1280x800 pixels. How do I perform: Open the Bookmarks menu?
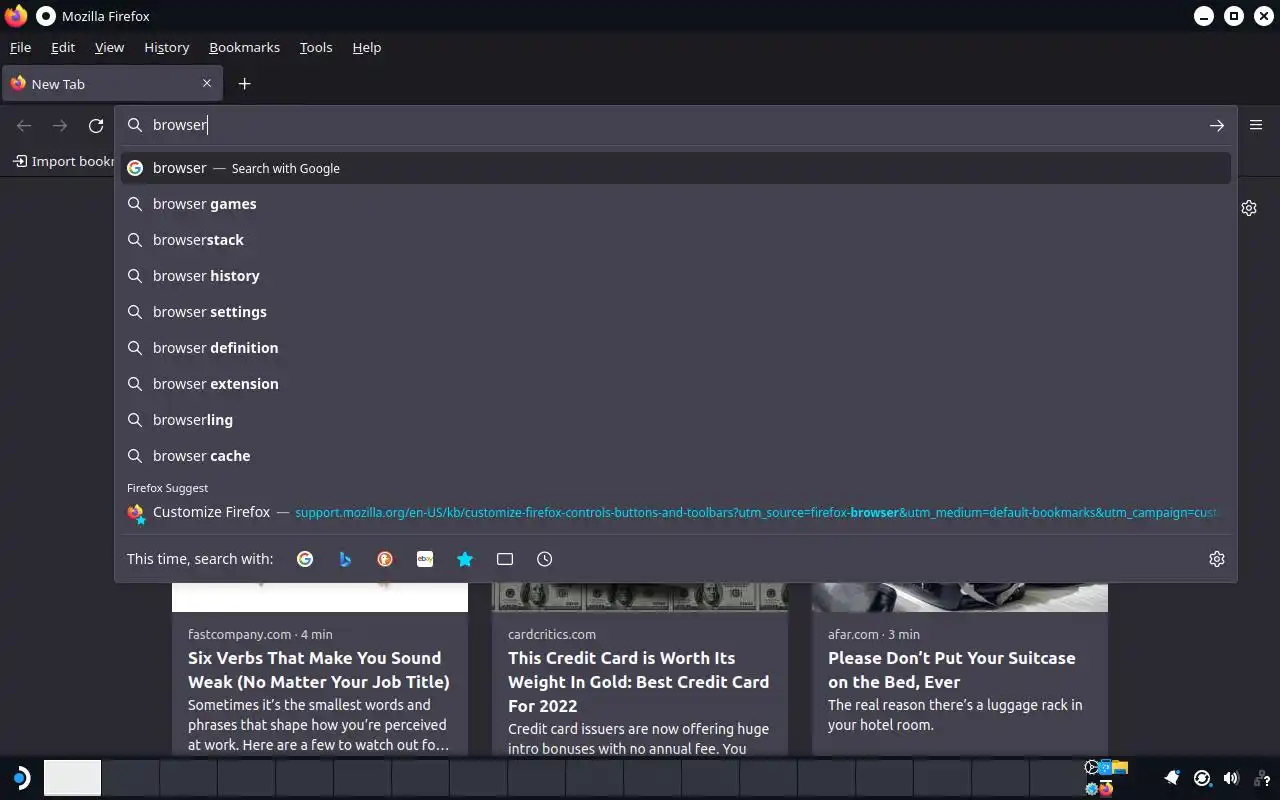point(244,47)
